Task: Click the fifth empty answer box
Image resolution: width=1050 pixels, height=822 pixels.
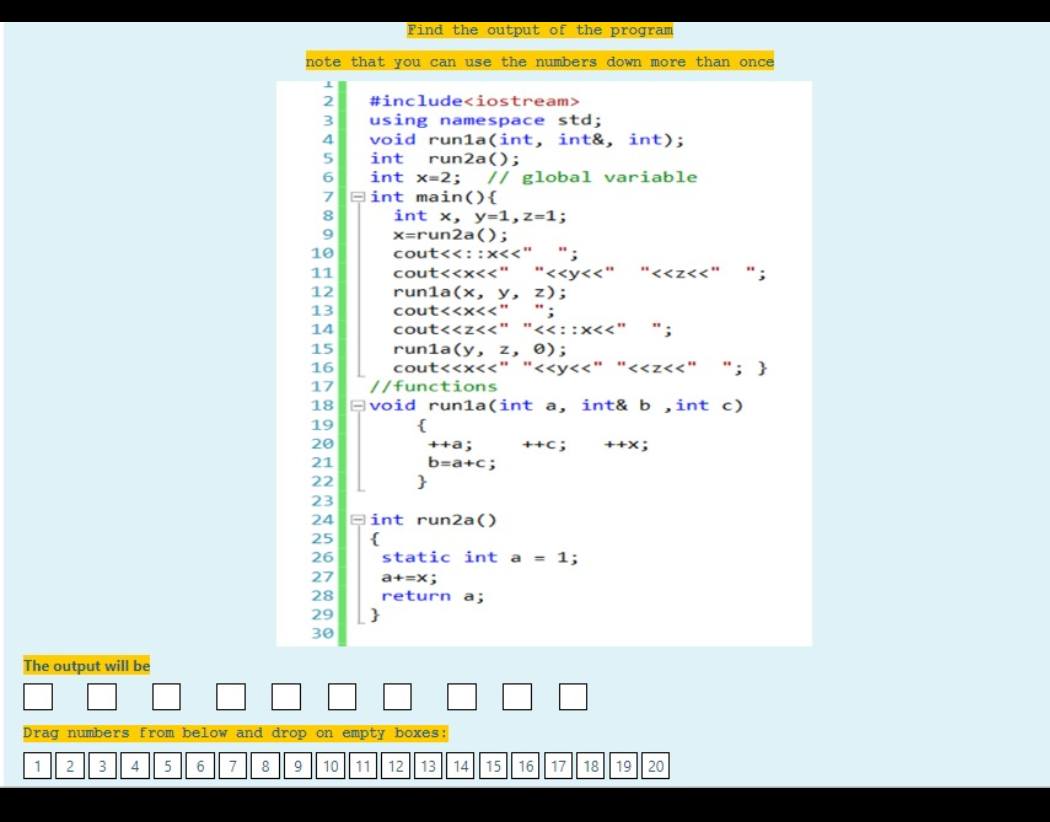Action: point(288,696)
